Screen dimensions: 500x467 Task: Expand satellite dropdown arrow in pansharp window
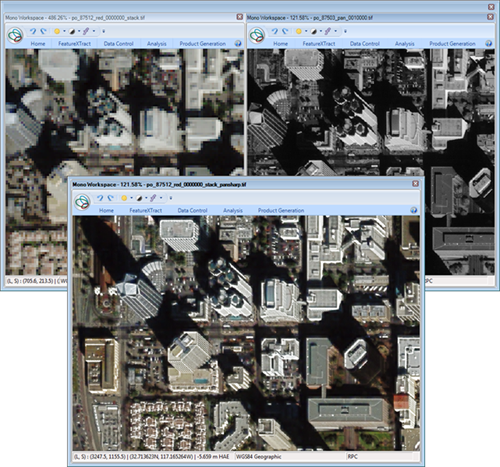[x=161, y=198]
